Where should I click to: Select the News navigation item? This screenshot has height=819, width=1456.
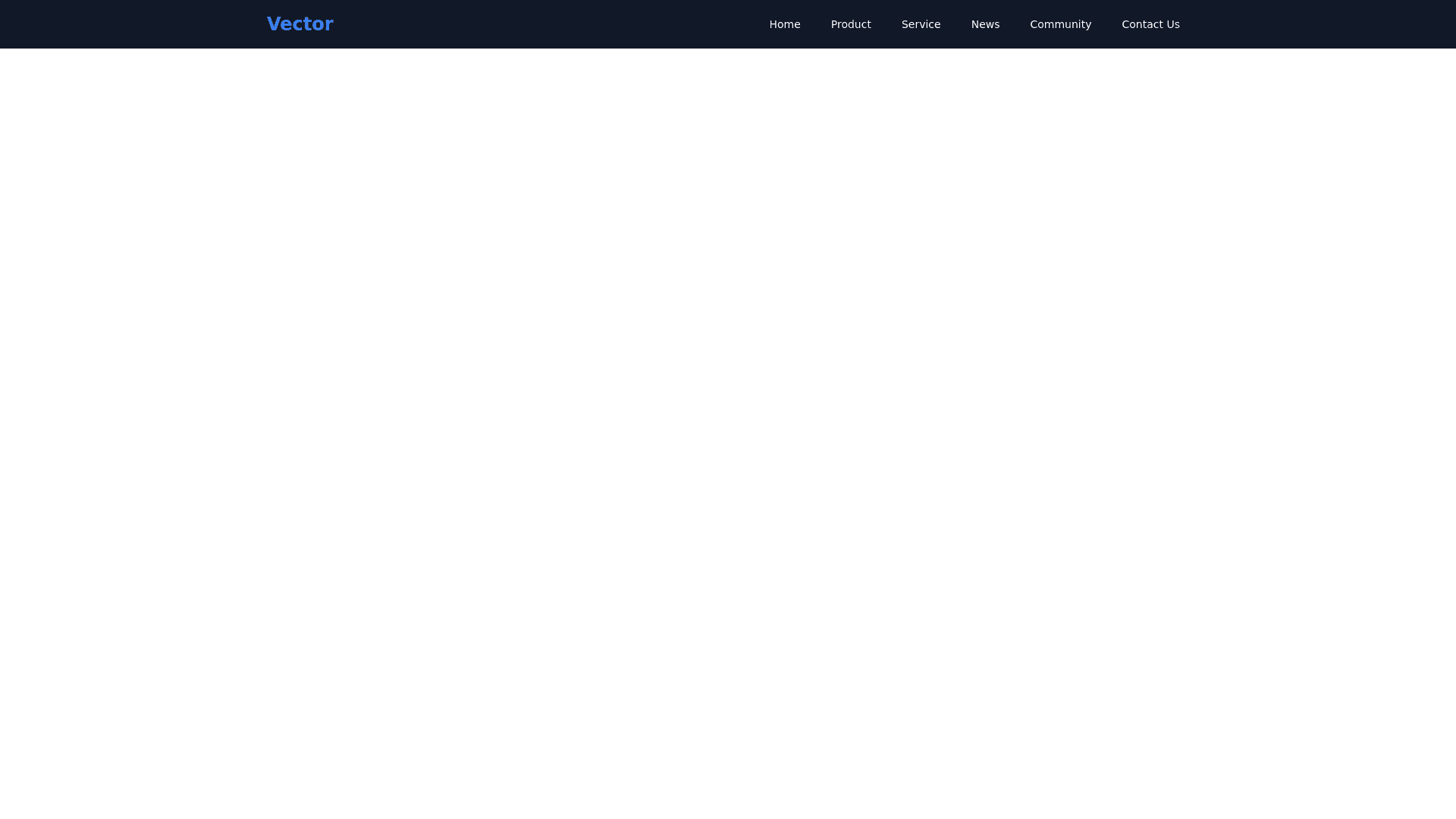(984, 24)
